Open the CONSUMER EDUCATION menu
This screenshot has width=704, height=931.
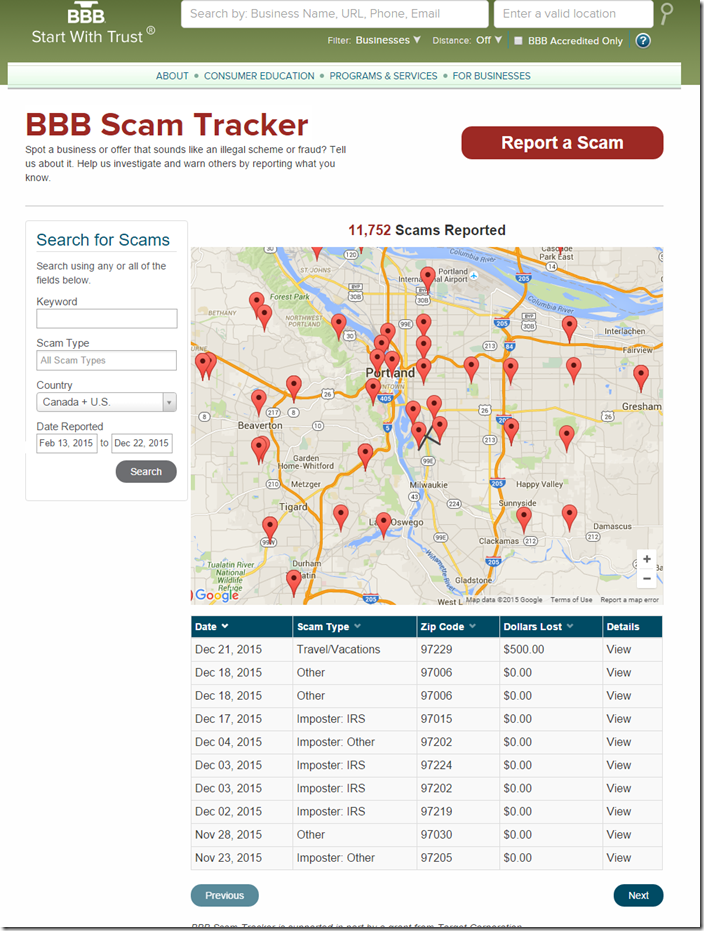click(259, 76)
